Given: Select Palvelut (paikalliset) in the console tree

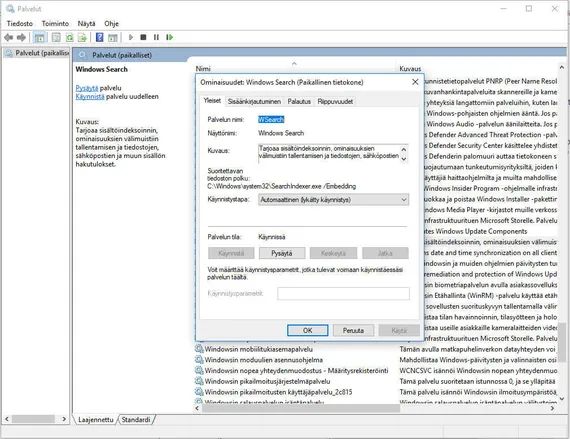Looking at the screenshot, I should coord(37,53).
